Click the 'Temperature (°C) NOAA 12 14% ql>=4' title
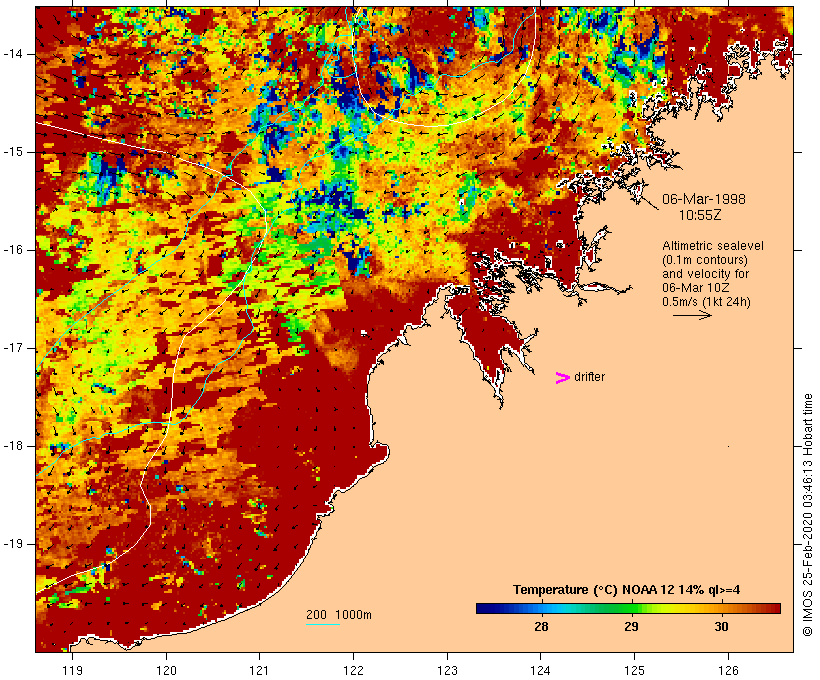The height and width of the screenshot is (680, 820). [627, 590]
